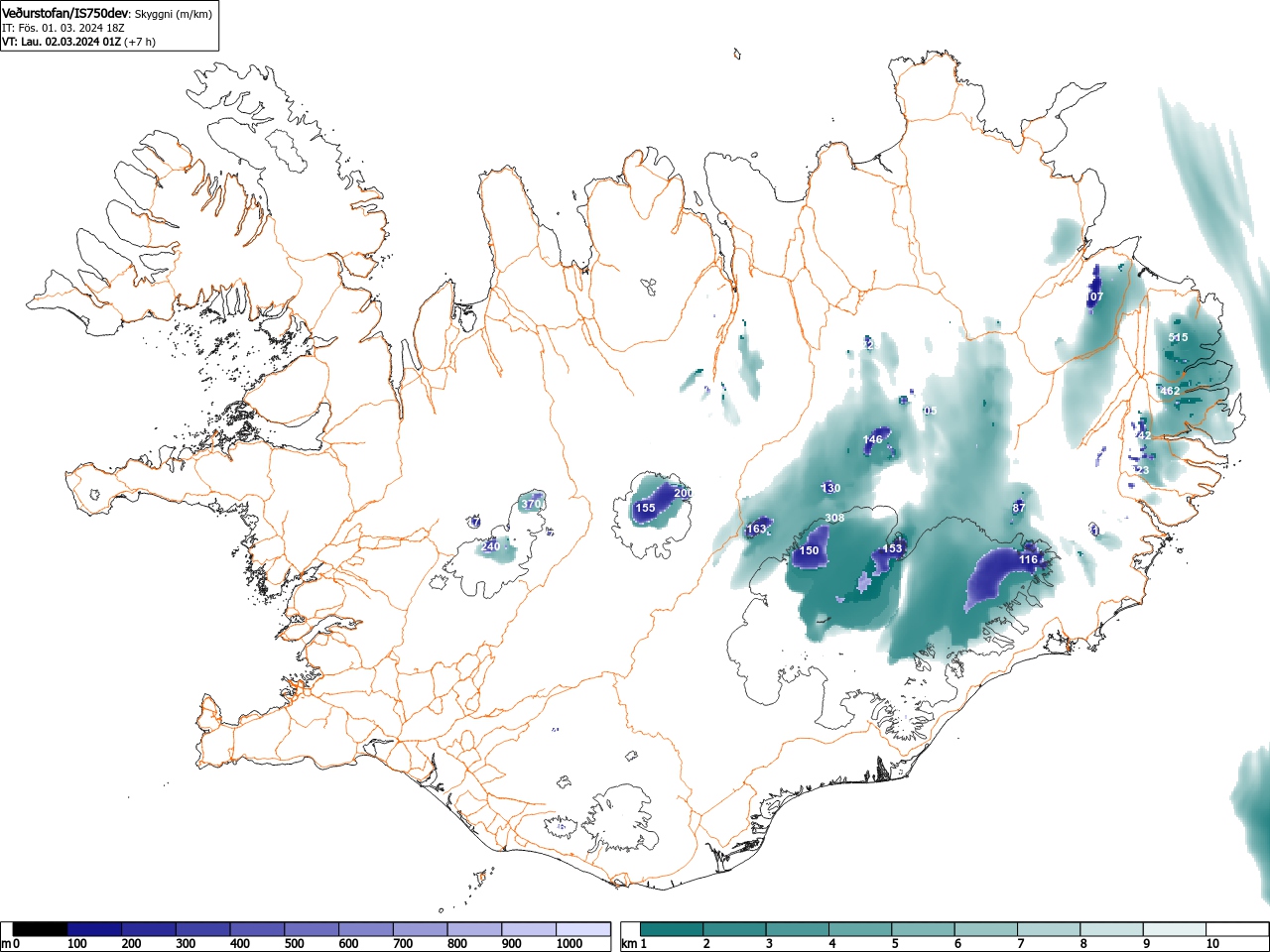Pick the black 0–100 m legend swatch
The image size is (1270, 952).
pyautogui.click(x=41, y=929)
